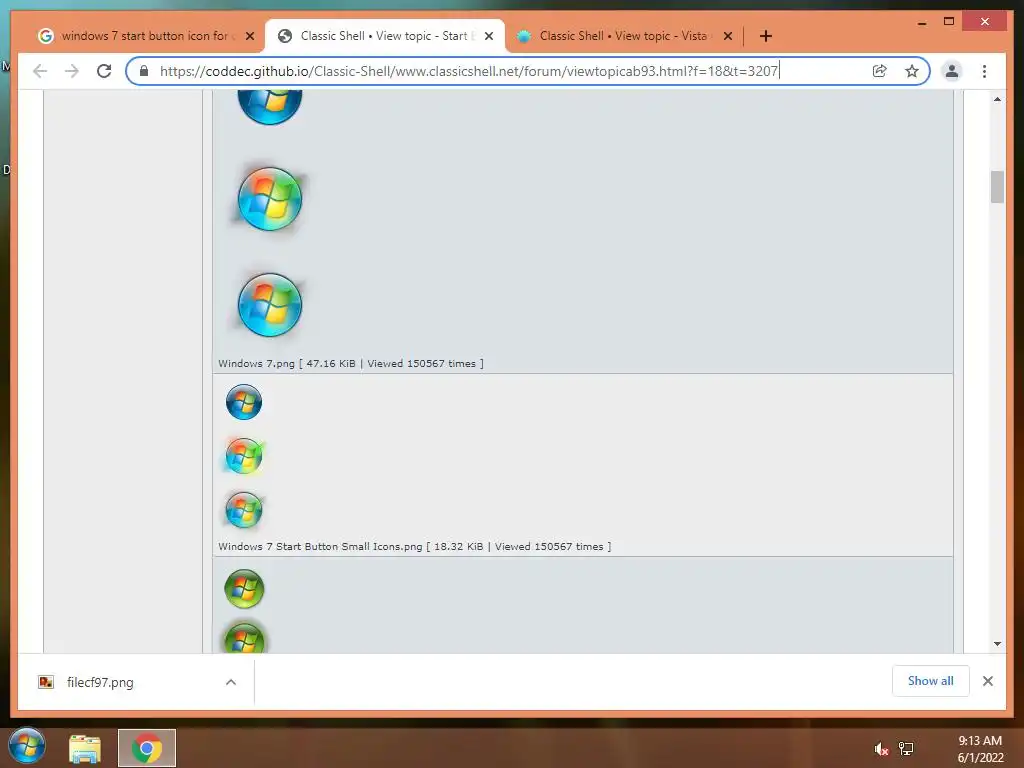
Task: Maximize the Chrome window
Action: pos(949,22)
